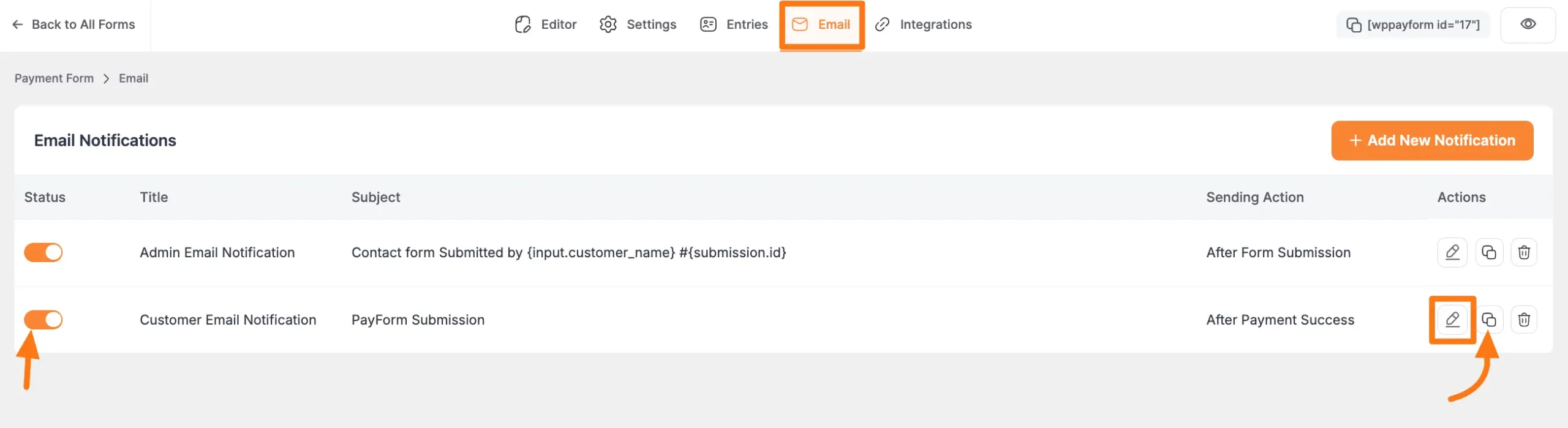1568x428 pixels.
Task: Edit the Customer Email Notification
Action: click(1452, 320)
